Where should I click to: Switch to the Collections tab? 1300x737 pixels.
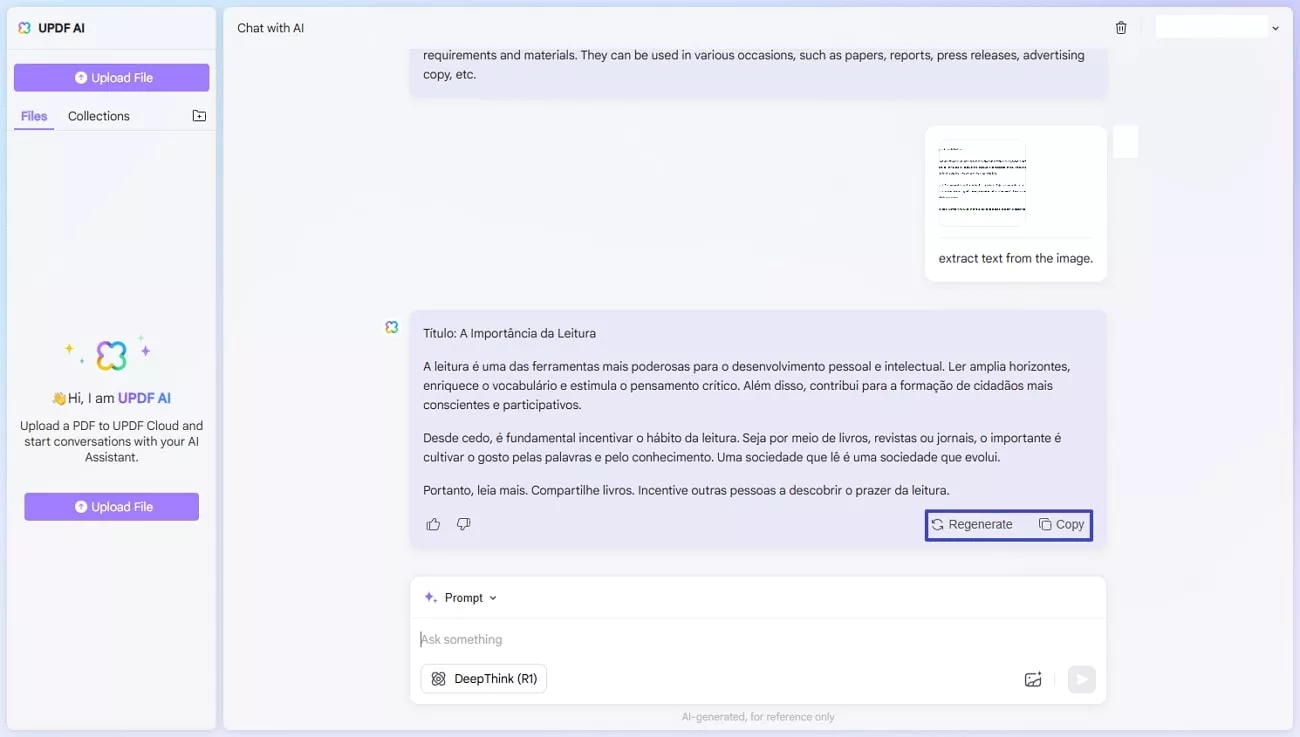tap(99, 116)
